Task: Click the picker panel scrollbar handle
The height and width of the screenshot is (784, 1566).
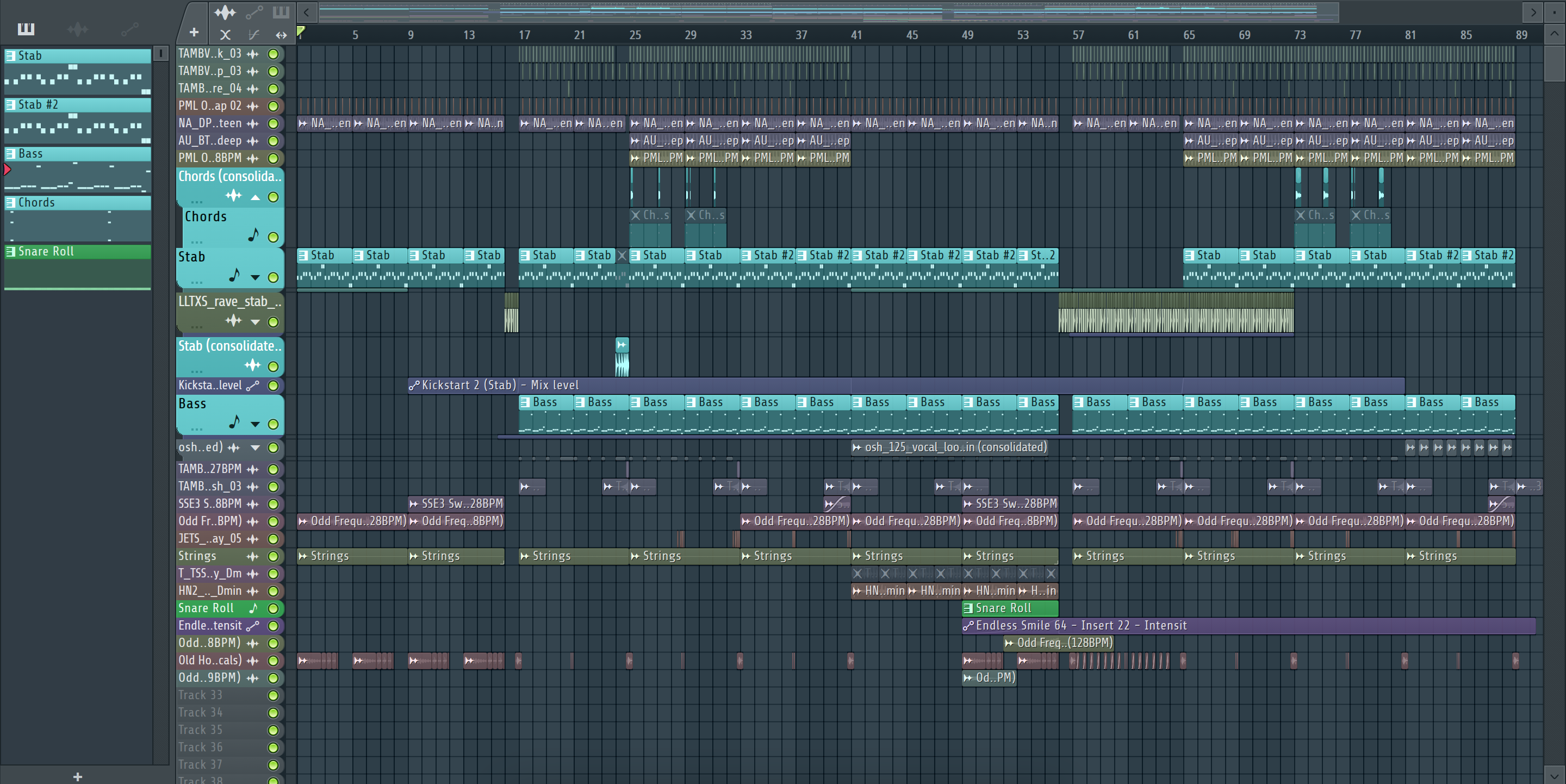Action: point(160,53)
